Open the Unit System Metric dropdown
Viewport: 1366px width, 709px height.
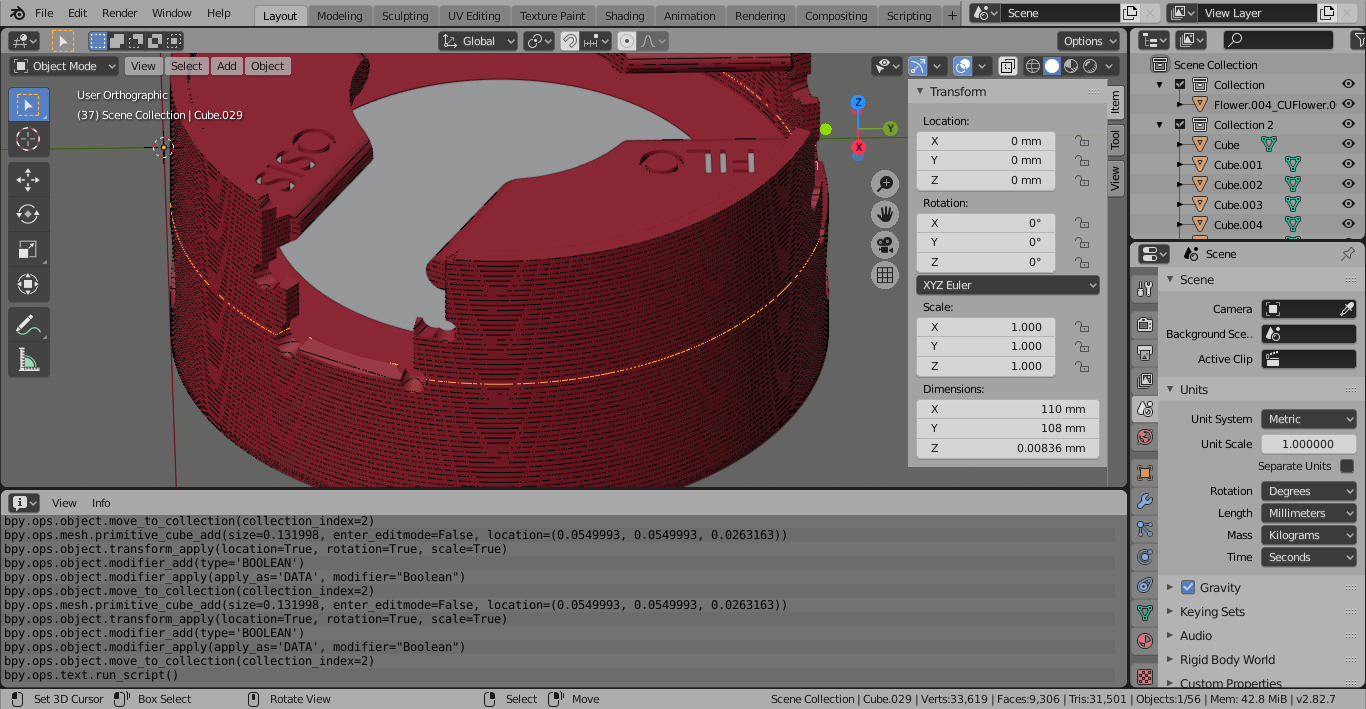(1309, 419)
